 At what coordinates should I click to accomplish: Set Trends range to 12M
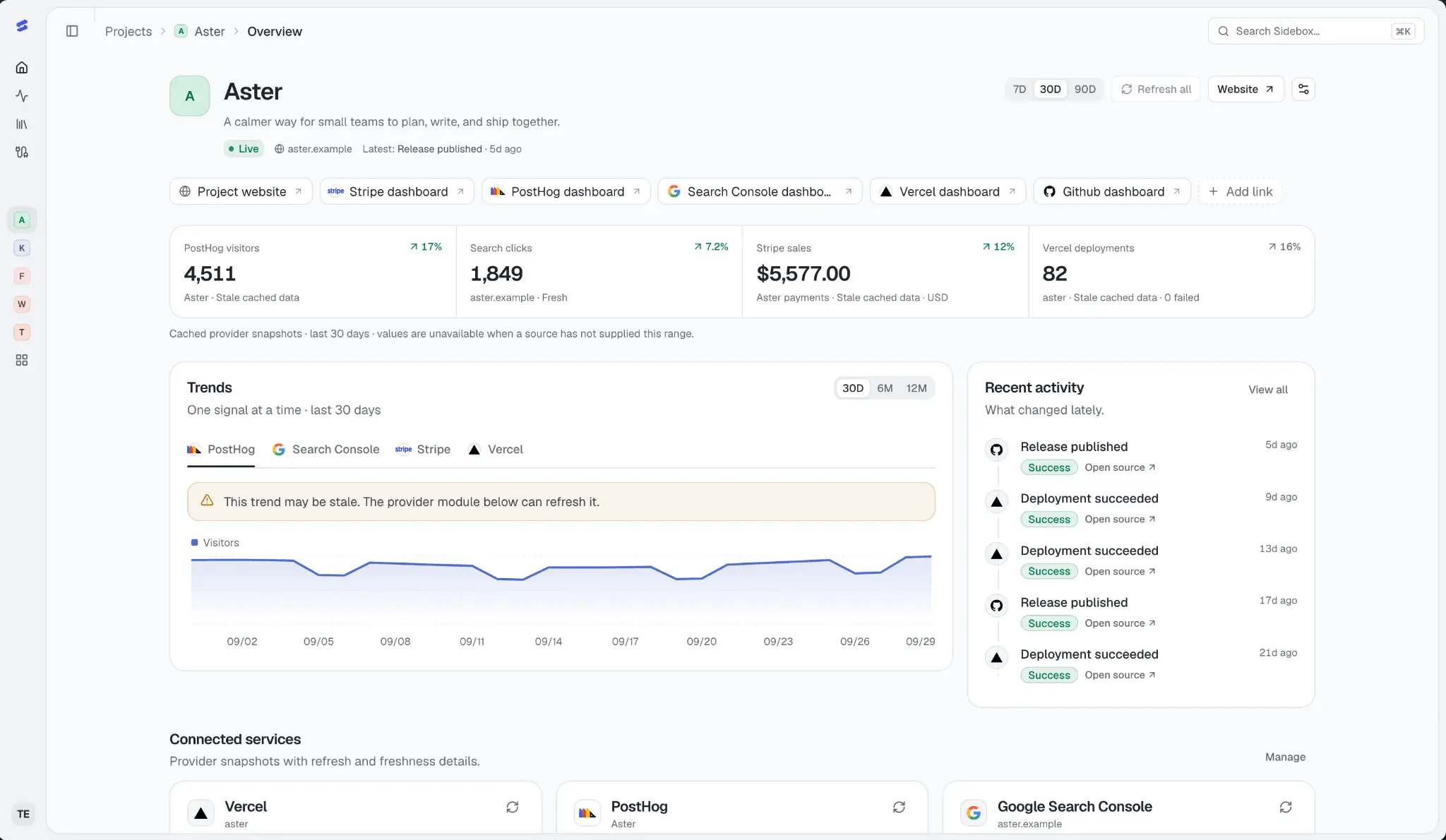point(916,388)
